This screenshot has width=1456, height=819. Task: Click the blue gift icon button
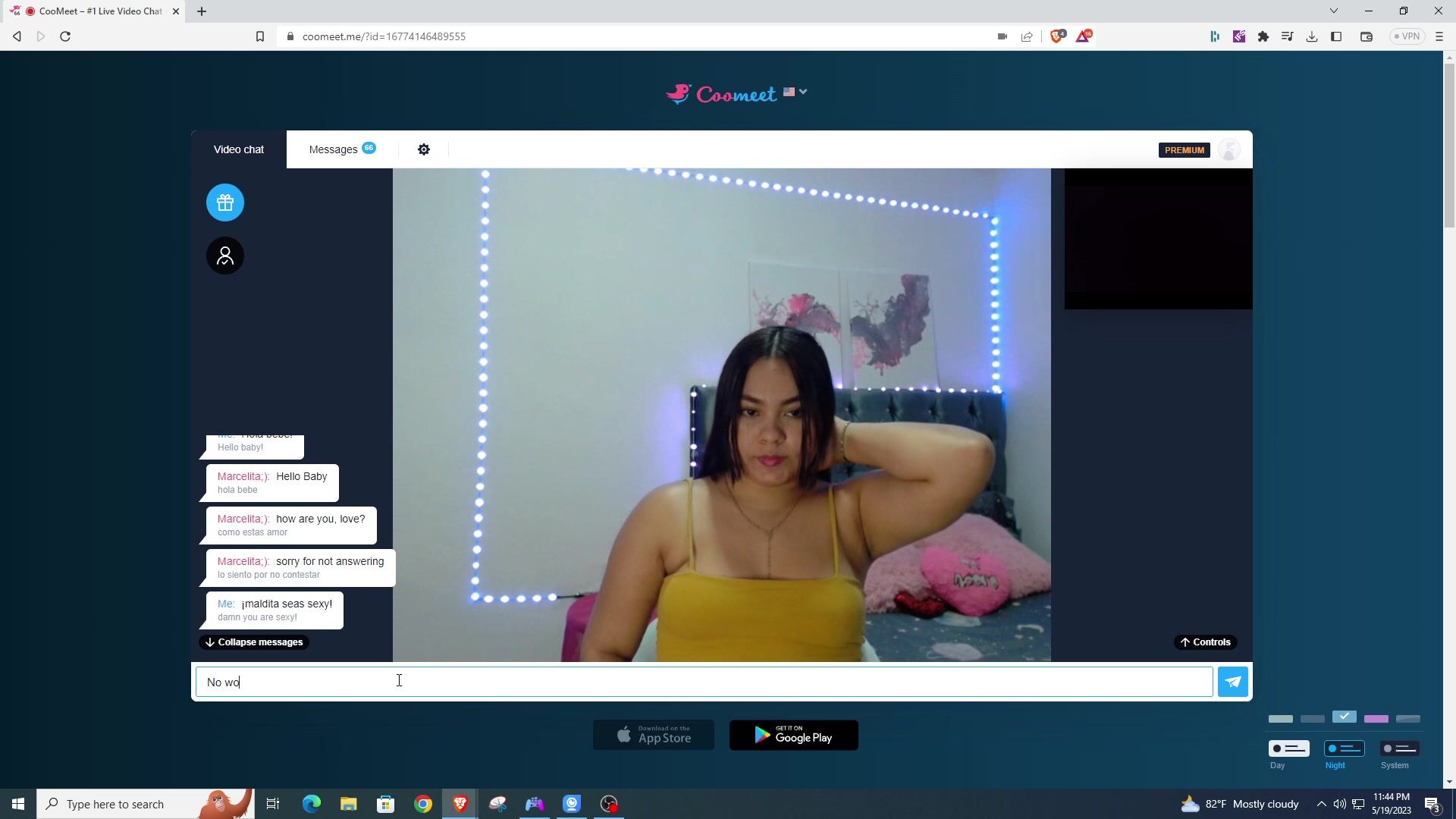point(225,202)
